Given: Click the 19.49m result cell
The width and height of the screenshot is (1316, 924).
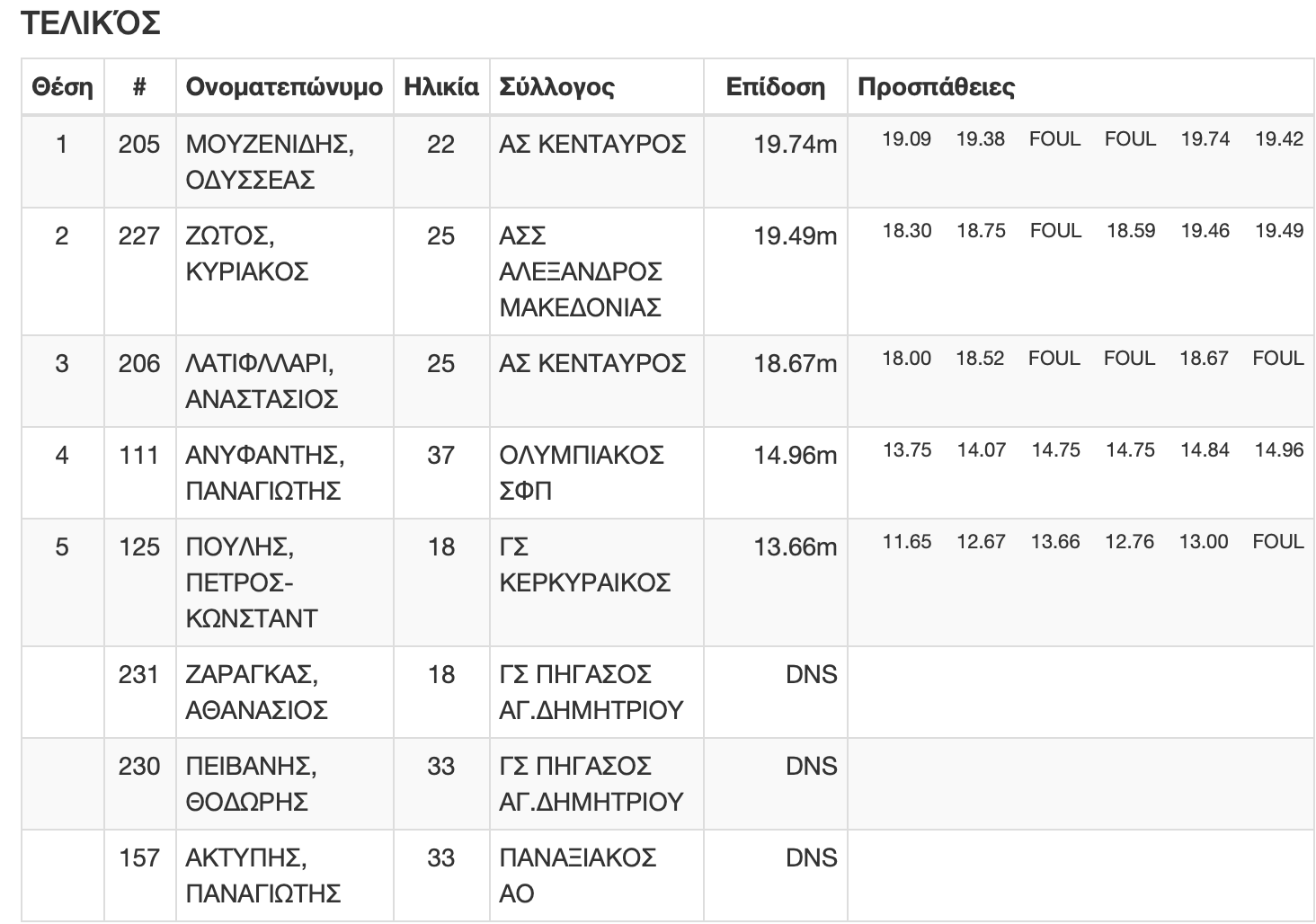Looking at the screenshot, I should coord(795,236).
